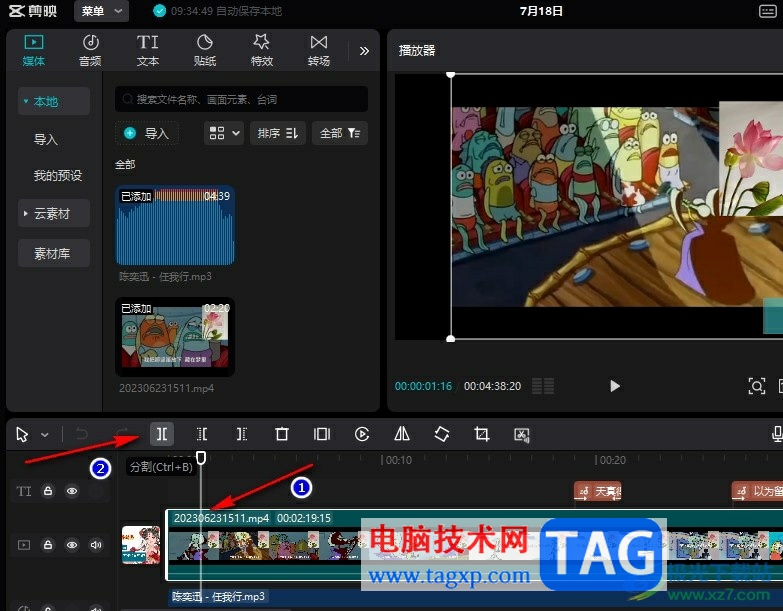Focus the media search field

pos(241,99)
